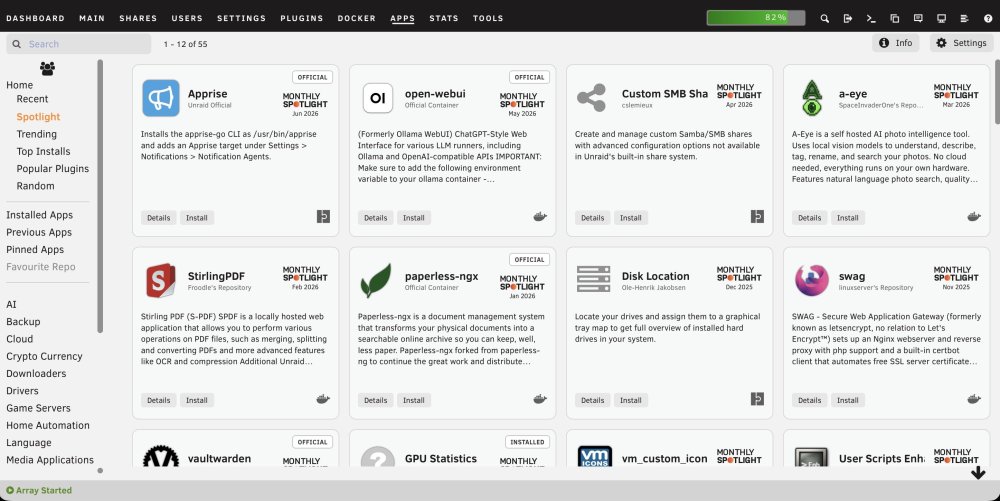Image resolution: width=1000 pixels, height=501 pixels.
Task: Click plugin type icon on Apprise card
Action: (x=323, y=216)
